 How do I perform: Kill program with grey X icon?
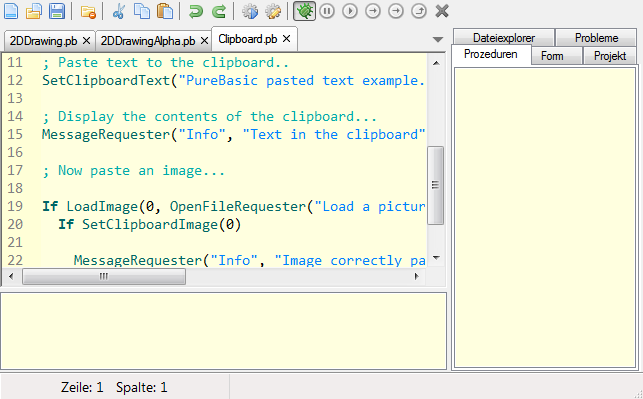442,11
